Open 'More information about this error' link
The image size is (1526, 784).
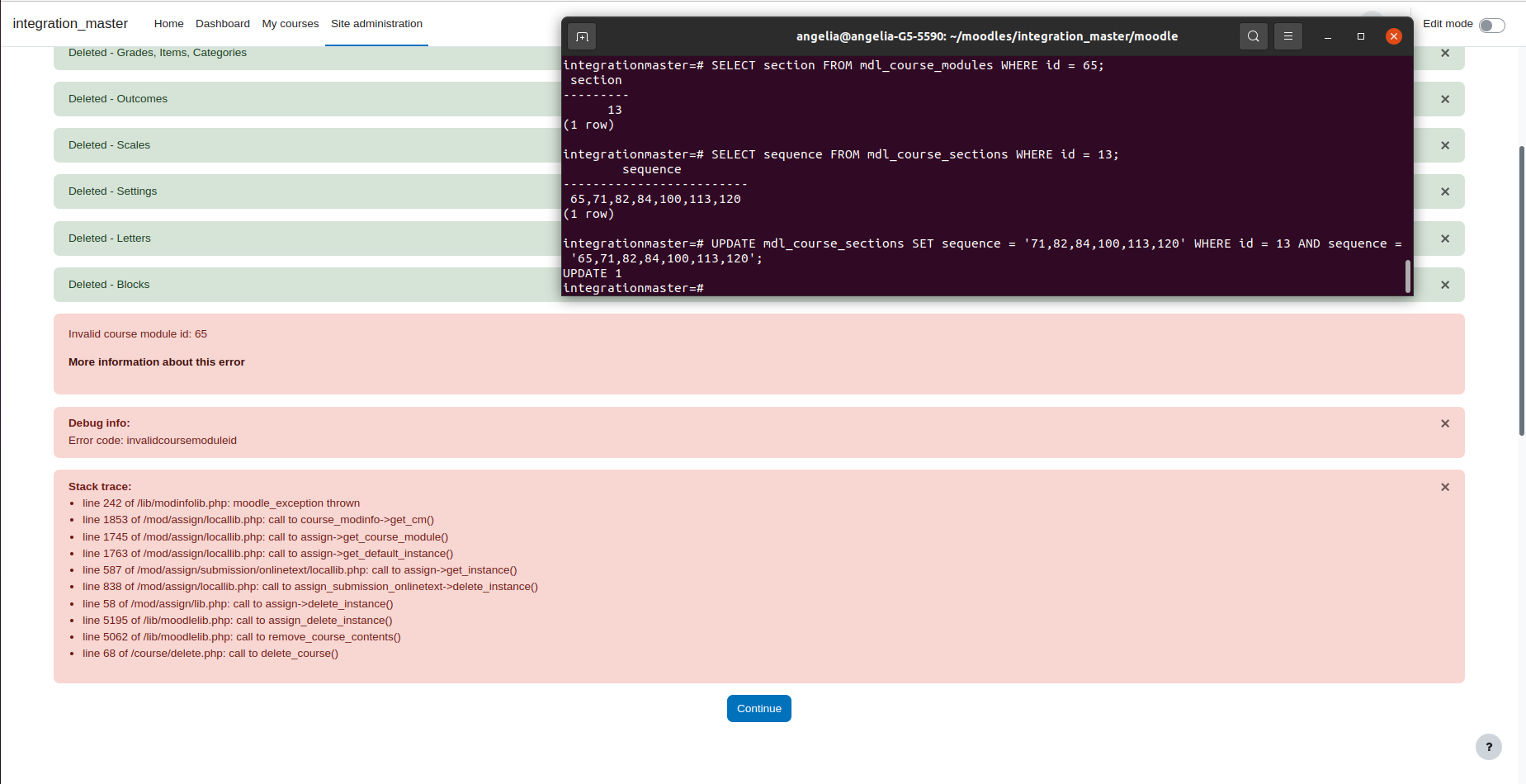pyautogui.click(x=157, y=362)
